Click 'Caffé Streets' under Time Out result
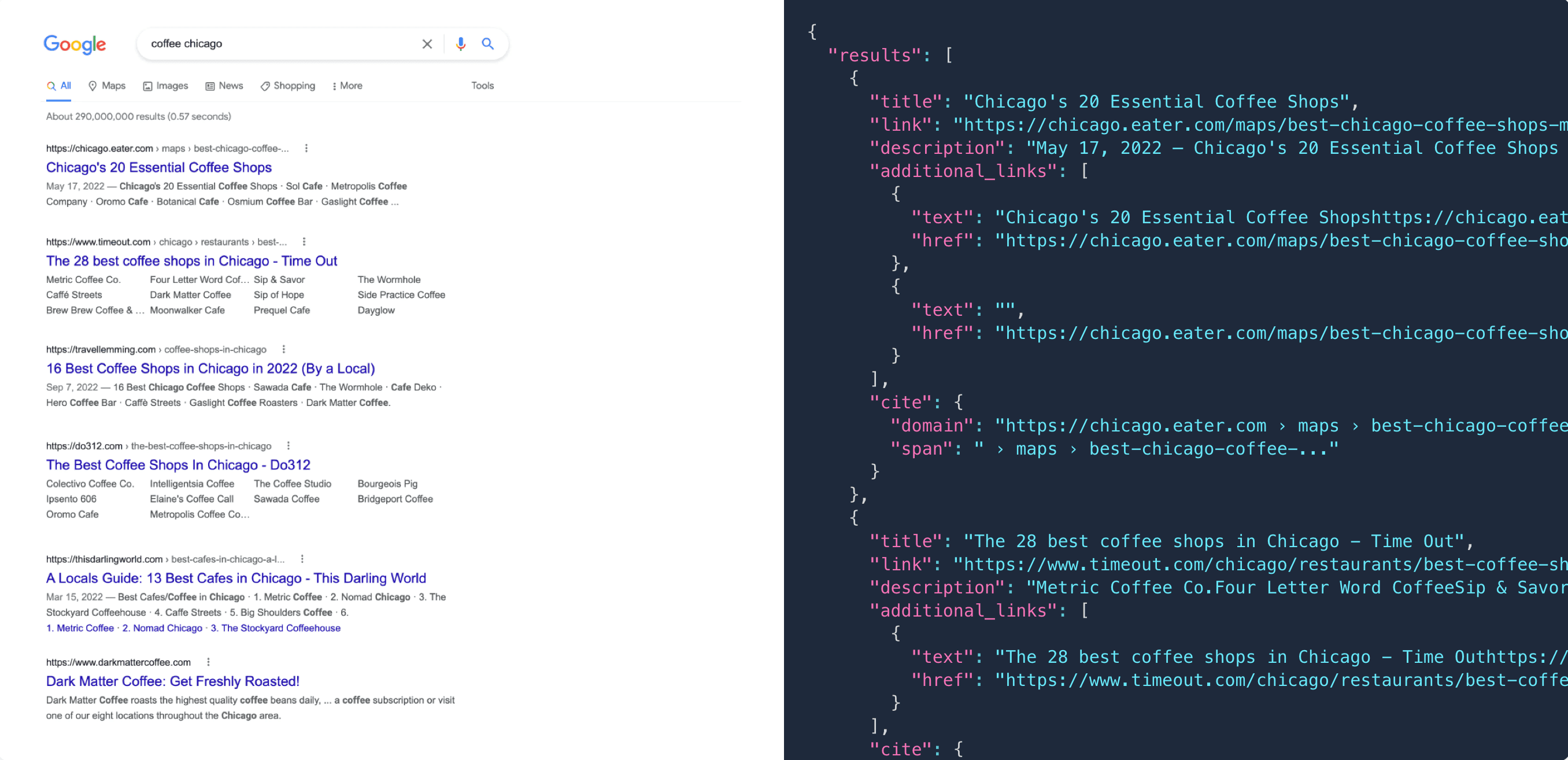 [74, 295]
